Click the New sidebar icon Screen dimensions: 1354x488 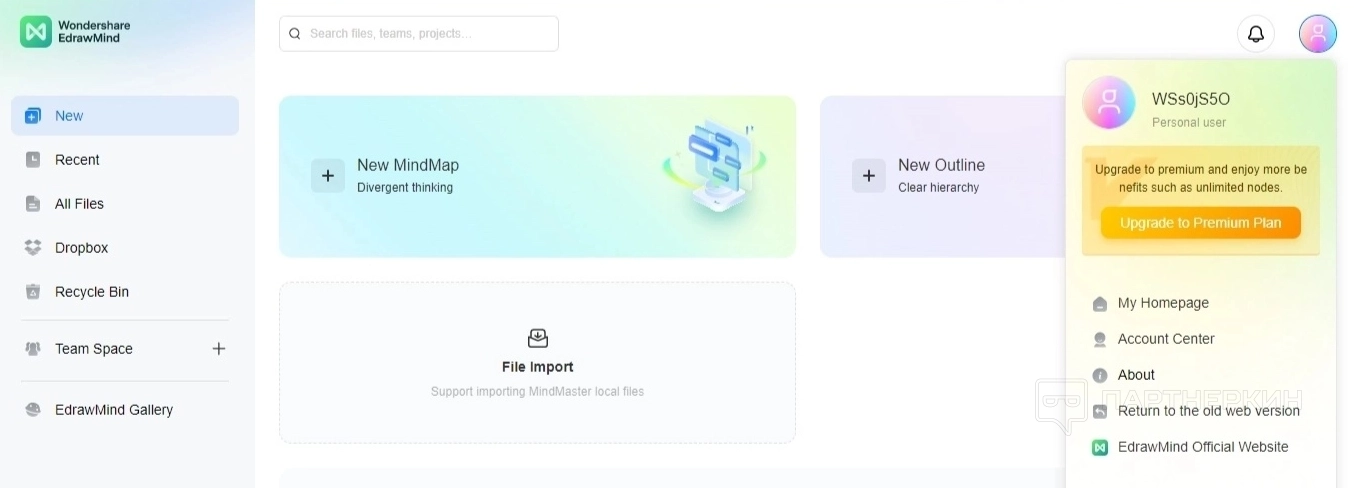(x=33, y=116)
